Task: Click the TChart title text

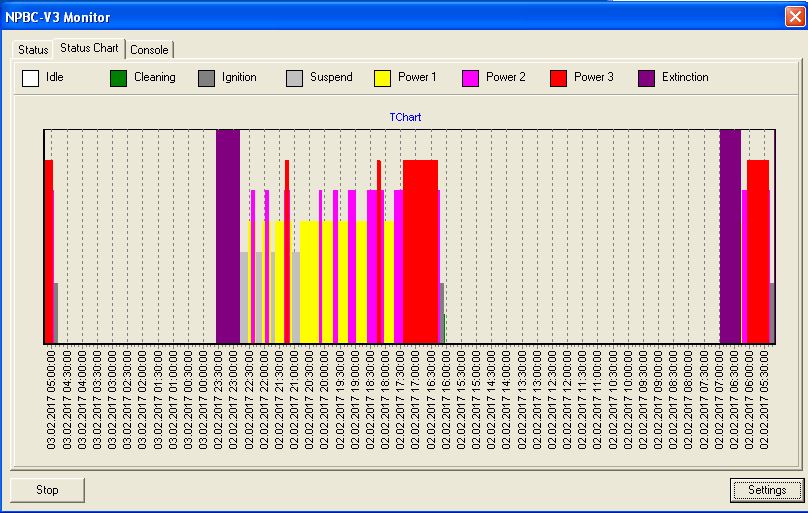Action: pyautogui.click(x=405, y=117)
